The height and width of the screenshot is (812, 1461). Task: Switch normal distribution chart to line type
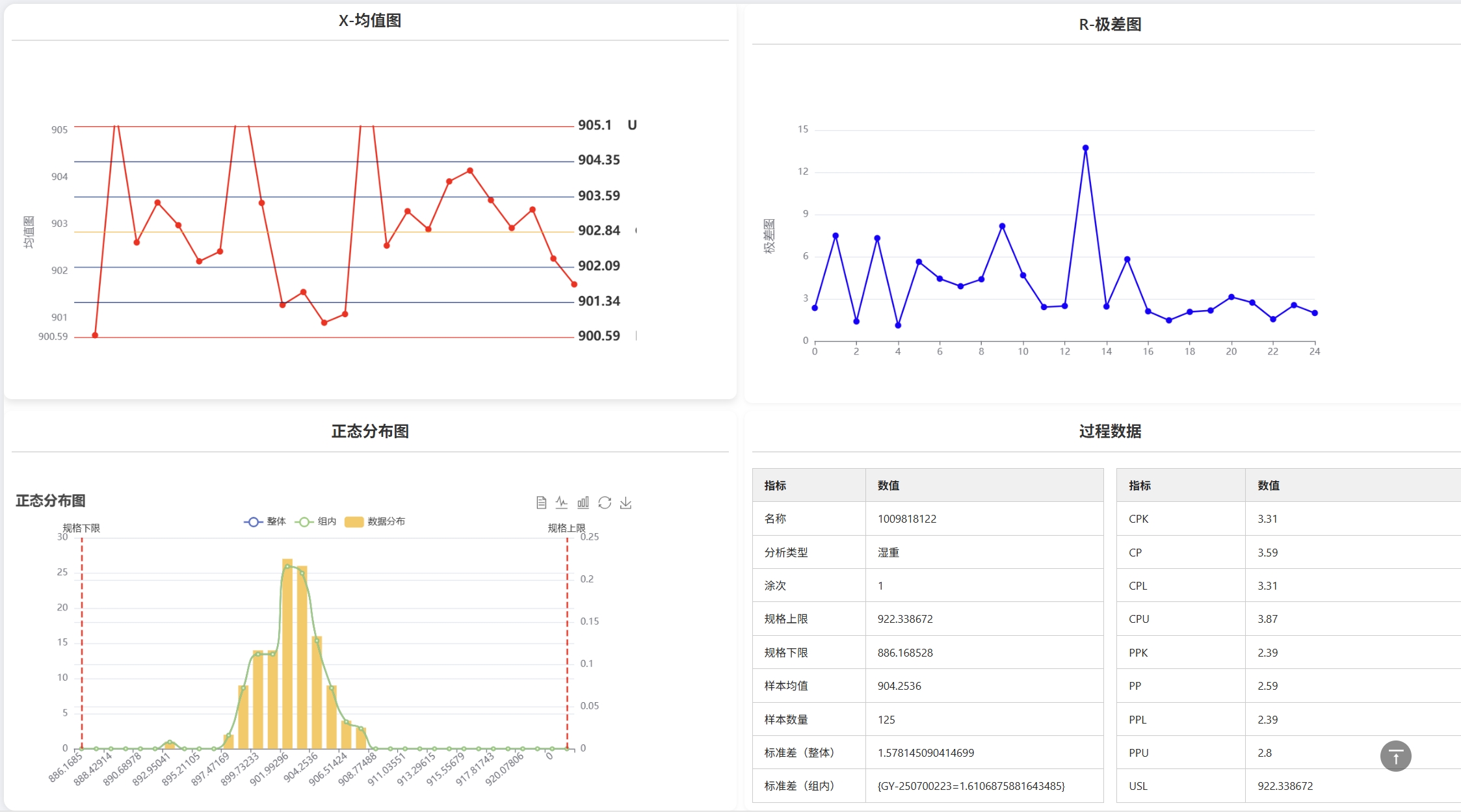[562, 503]
